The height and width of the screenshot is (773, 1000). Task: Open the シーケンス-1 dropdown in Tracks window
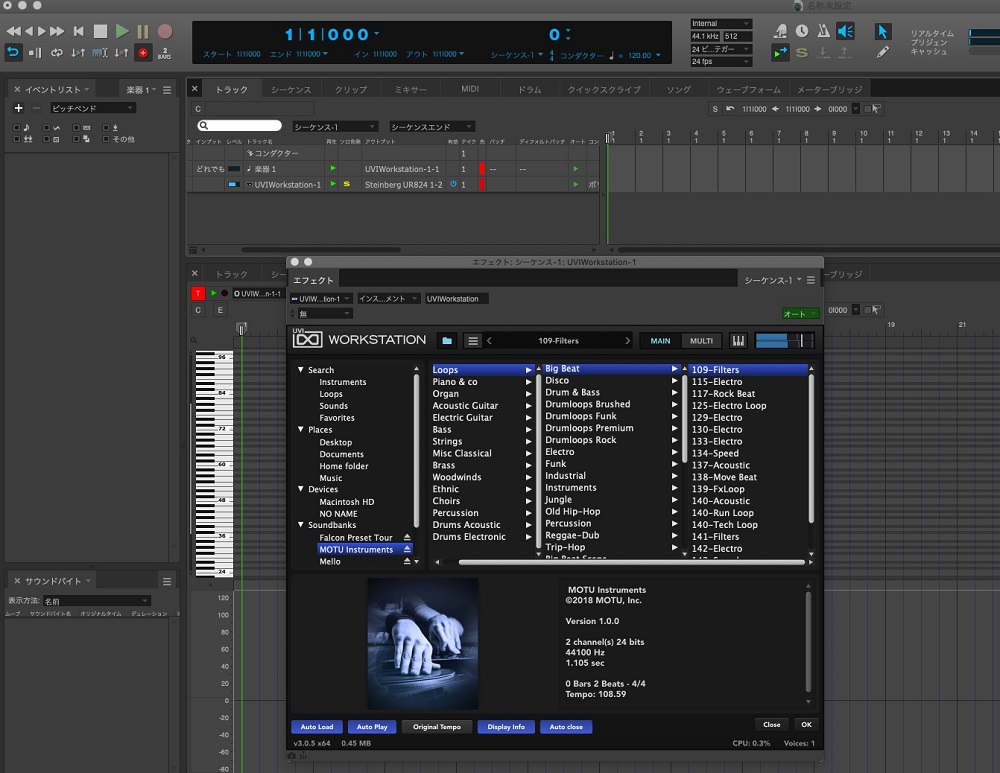pyautogui.click(x=335, y=126)
